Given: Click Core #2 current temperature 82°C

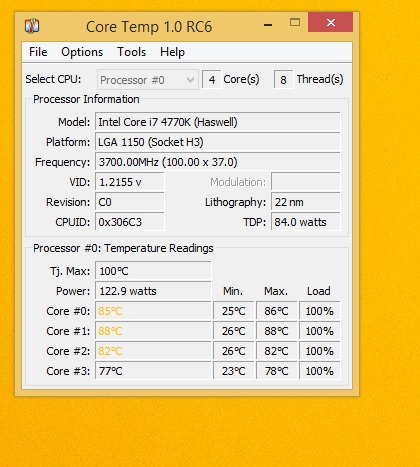Looking at the screenshot, I should pos(153,351).
